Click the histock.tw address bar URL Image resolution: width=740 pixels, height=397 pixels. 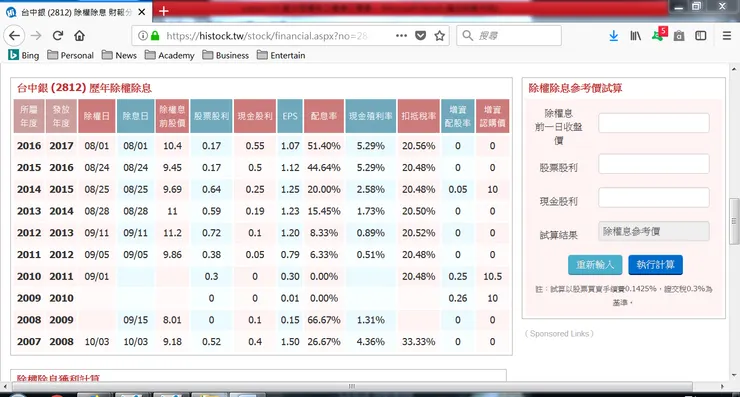tap(267, 36)
